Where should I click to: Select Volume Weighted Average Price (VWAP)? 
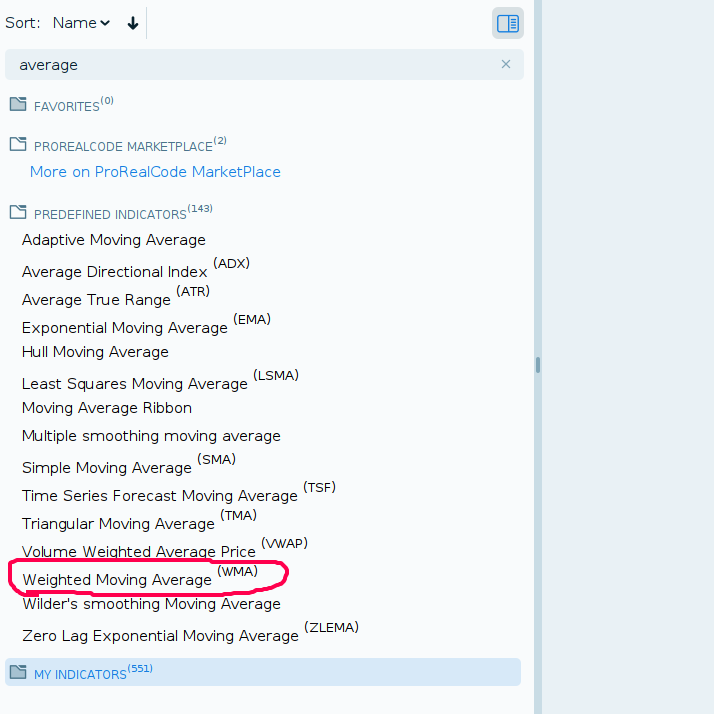[165, 549]
